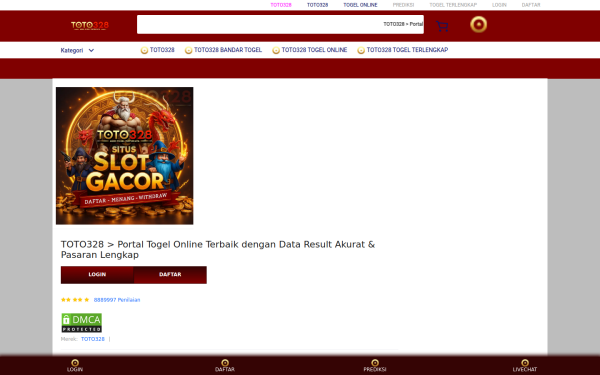Open TOTO328 TOGEL ONLINE nav link
The image size is (600, 375).
click(314, 50)
